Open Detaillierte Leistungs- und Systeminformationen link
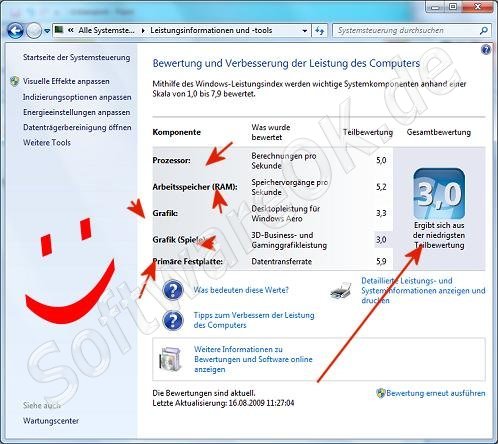This screenshot has height=444, width=498. tap(423, 290)
